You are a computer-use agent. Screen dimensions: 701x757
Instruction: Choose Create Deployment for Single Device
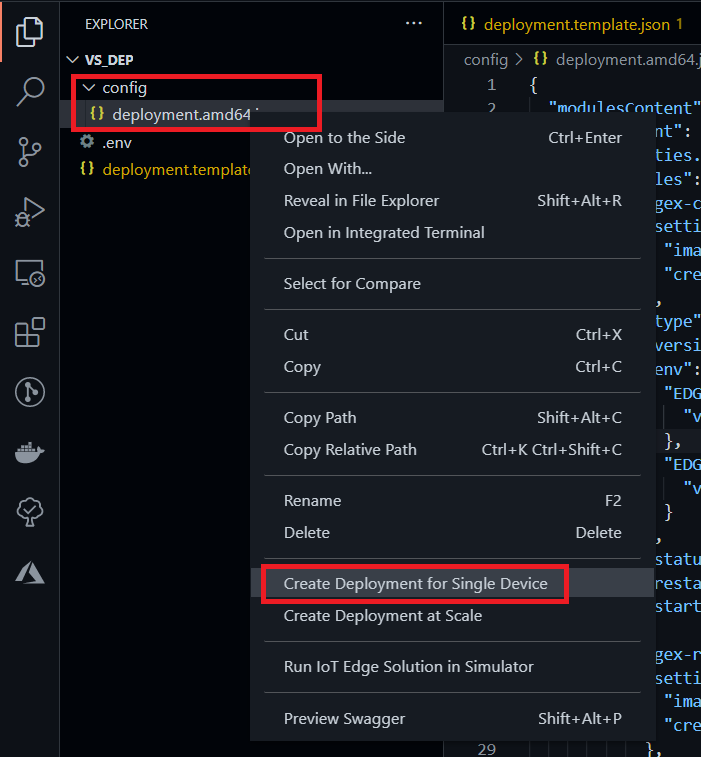click(x=415, y=583)
